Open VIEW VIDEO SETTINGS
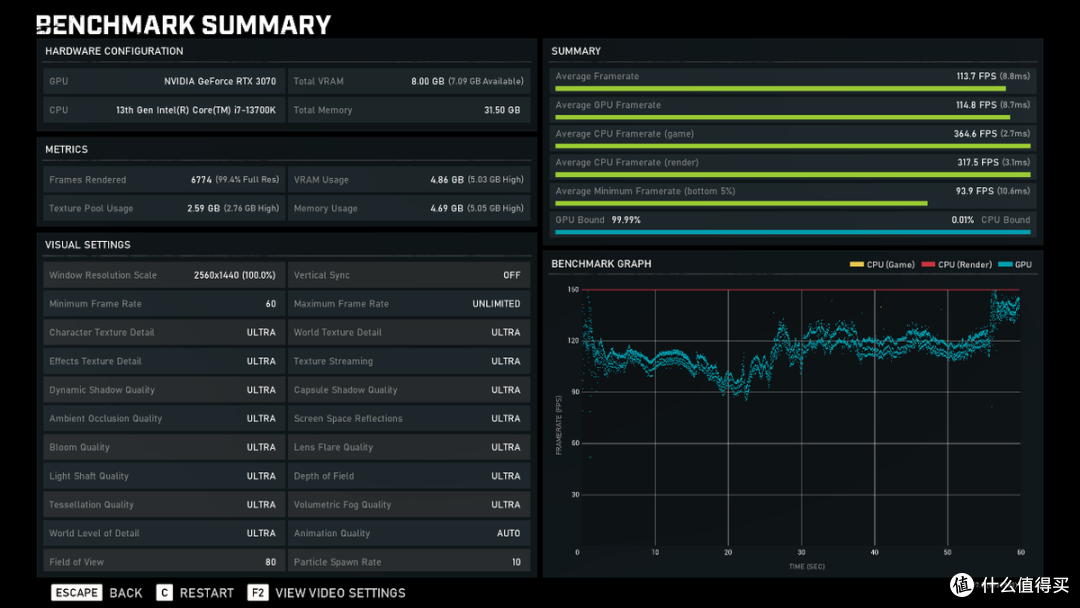 340,593
